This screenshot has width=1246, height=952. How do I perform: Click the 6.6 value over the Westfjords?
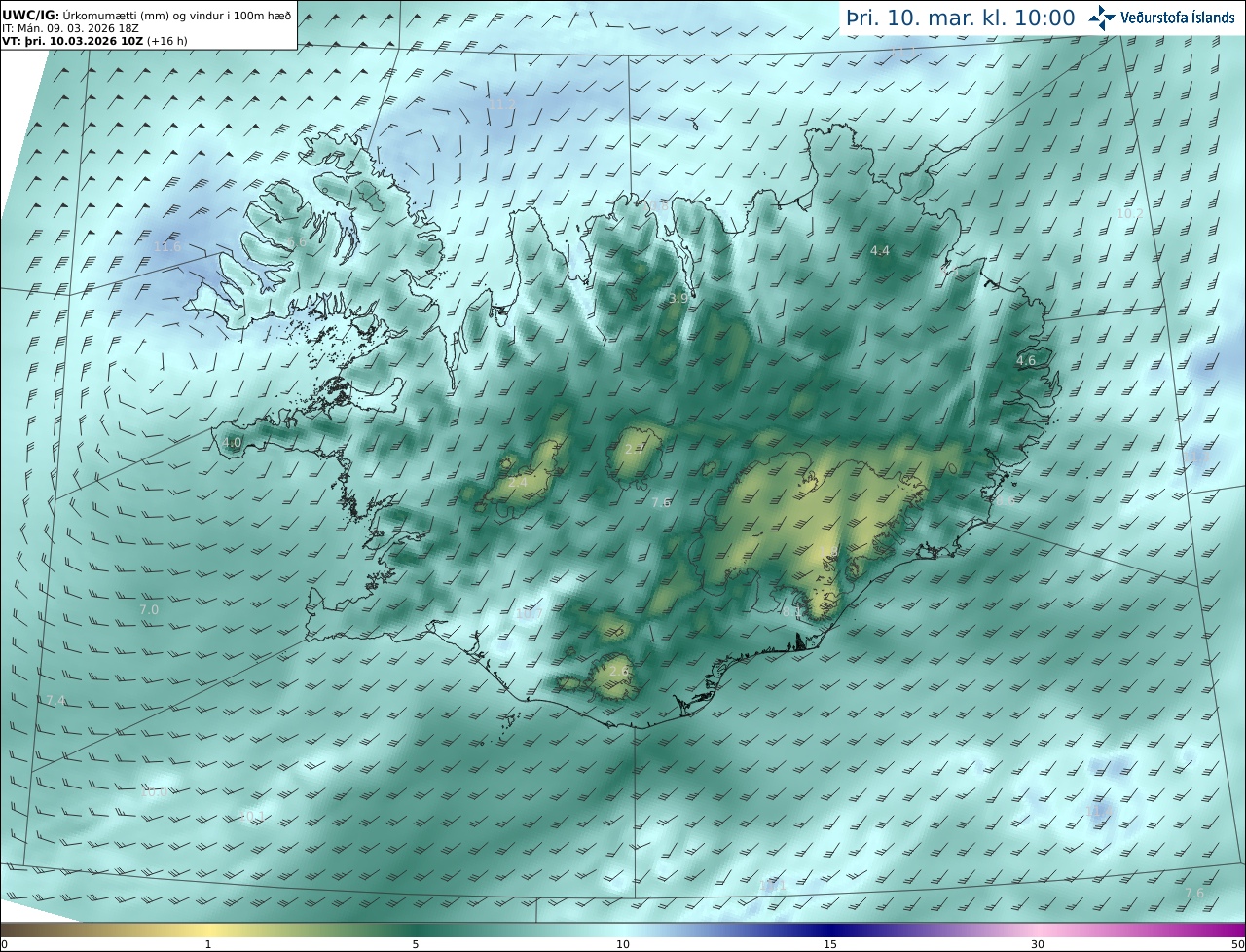click(x=298, y=241)
